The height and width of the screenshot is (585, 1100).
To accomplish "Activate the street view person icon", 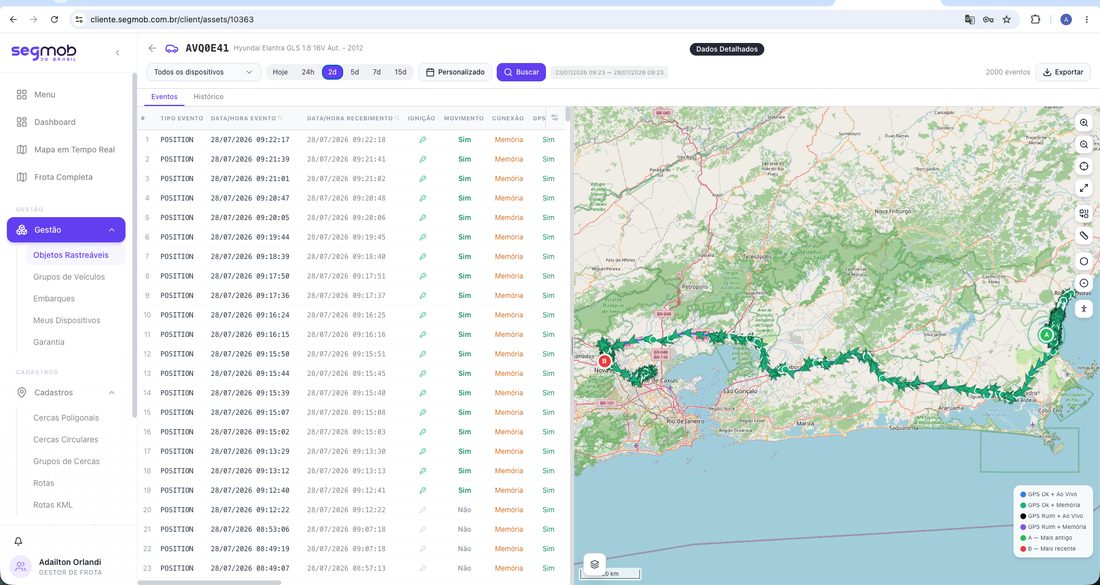I will [x=1084, y=309].
